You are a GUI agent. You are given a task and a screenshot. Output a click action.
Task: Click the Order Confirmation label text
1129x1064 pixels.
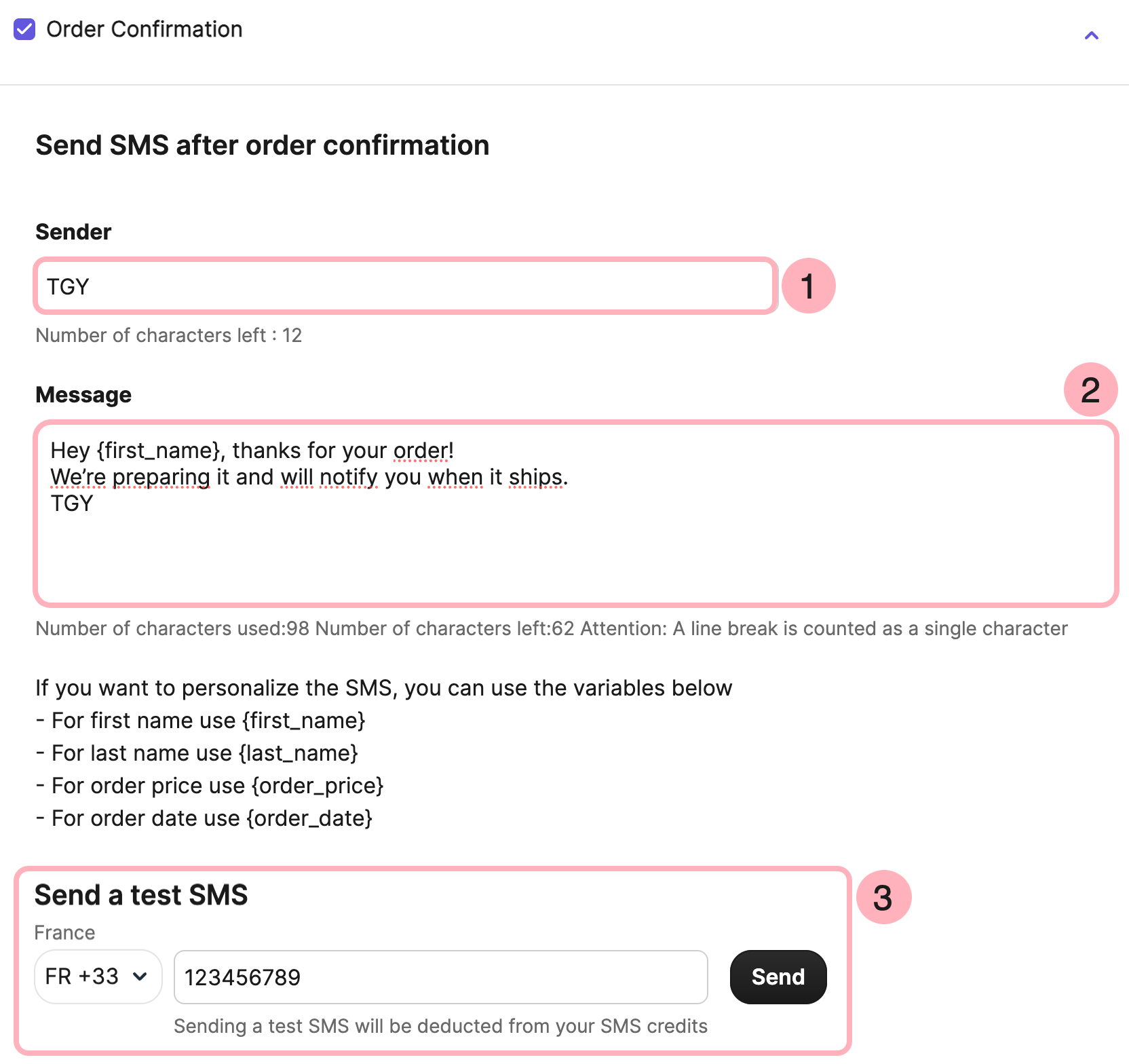[x=145, y=30]
